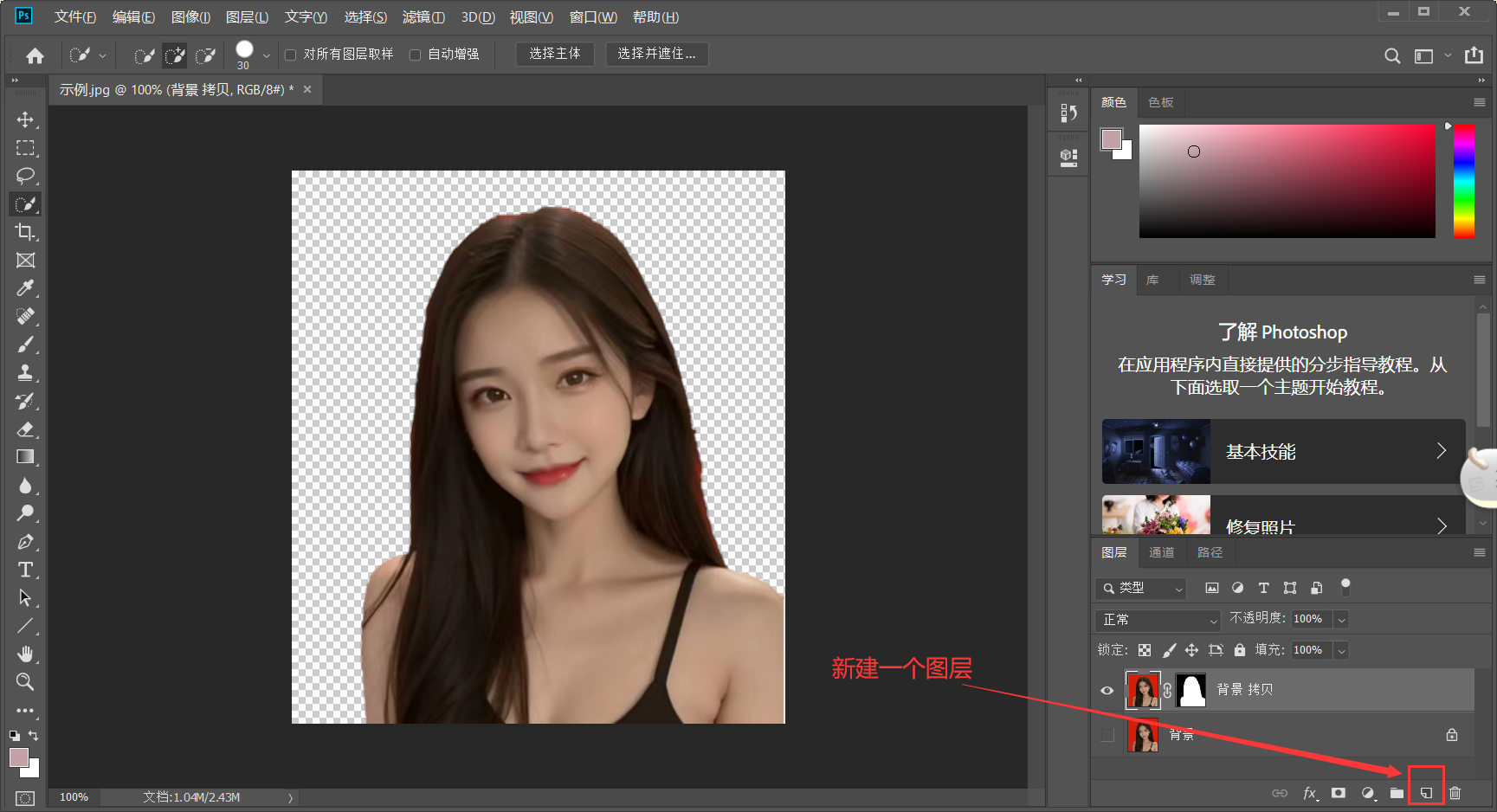
Task: Click the 选择主体 button
Action: (x=555, y=54)
